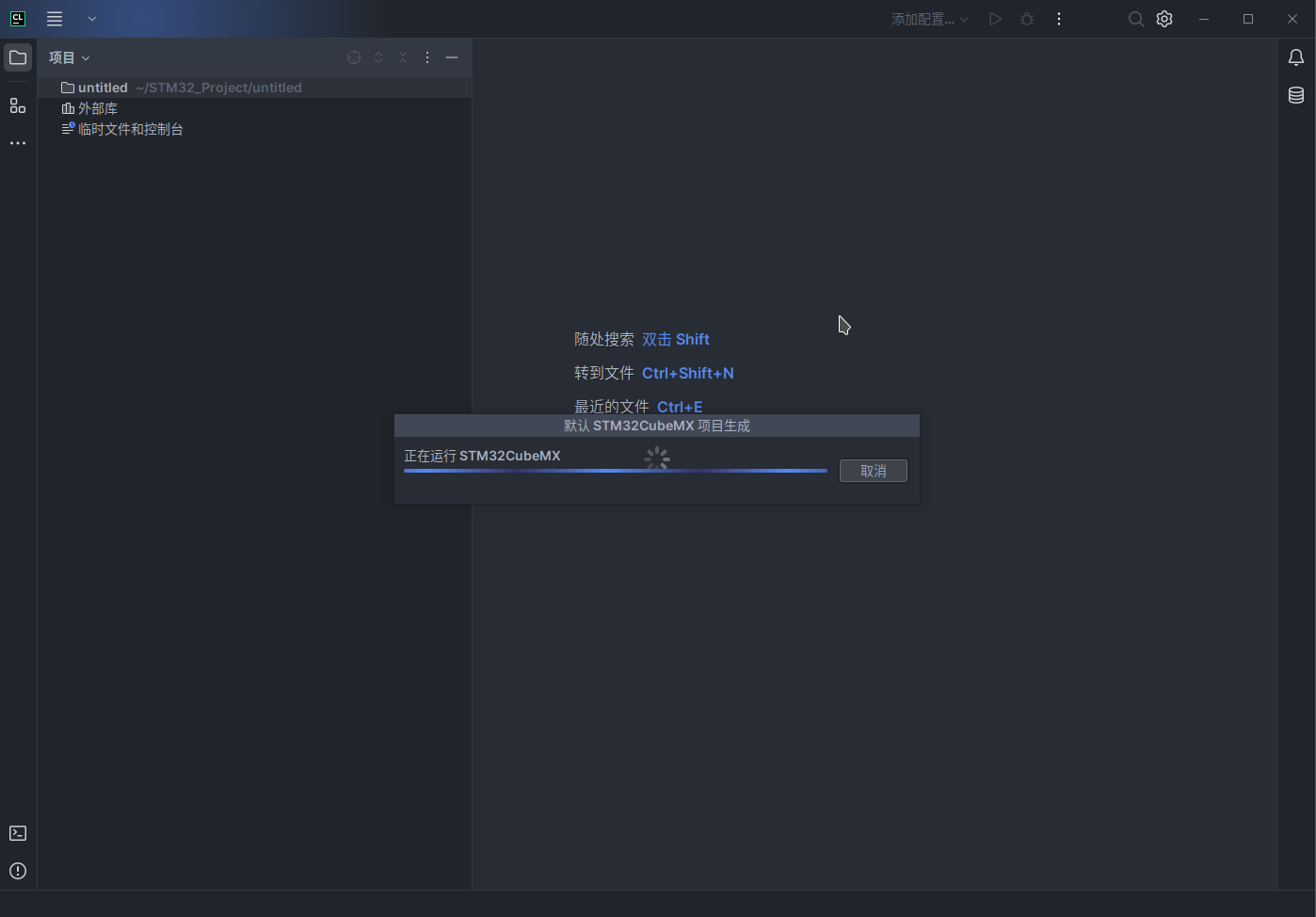Screen dimensions: 1316x917
Task: Open the Structure tool window icon
Action: click(x=18, y=105)
